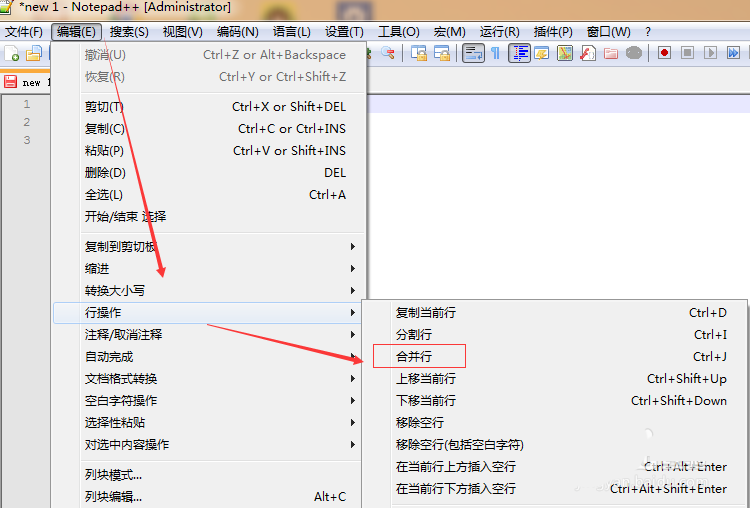Open the Document map icon
This screenshot has width=750, height=508.
tap(565, 53)
